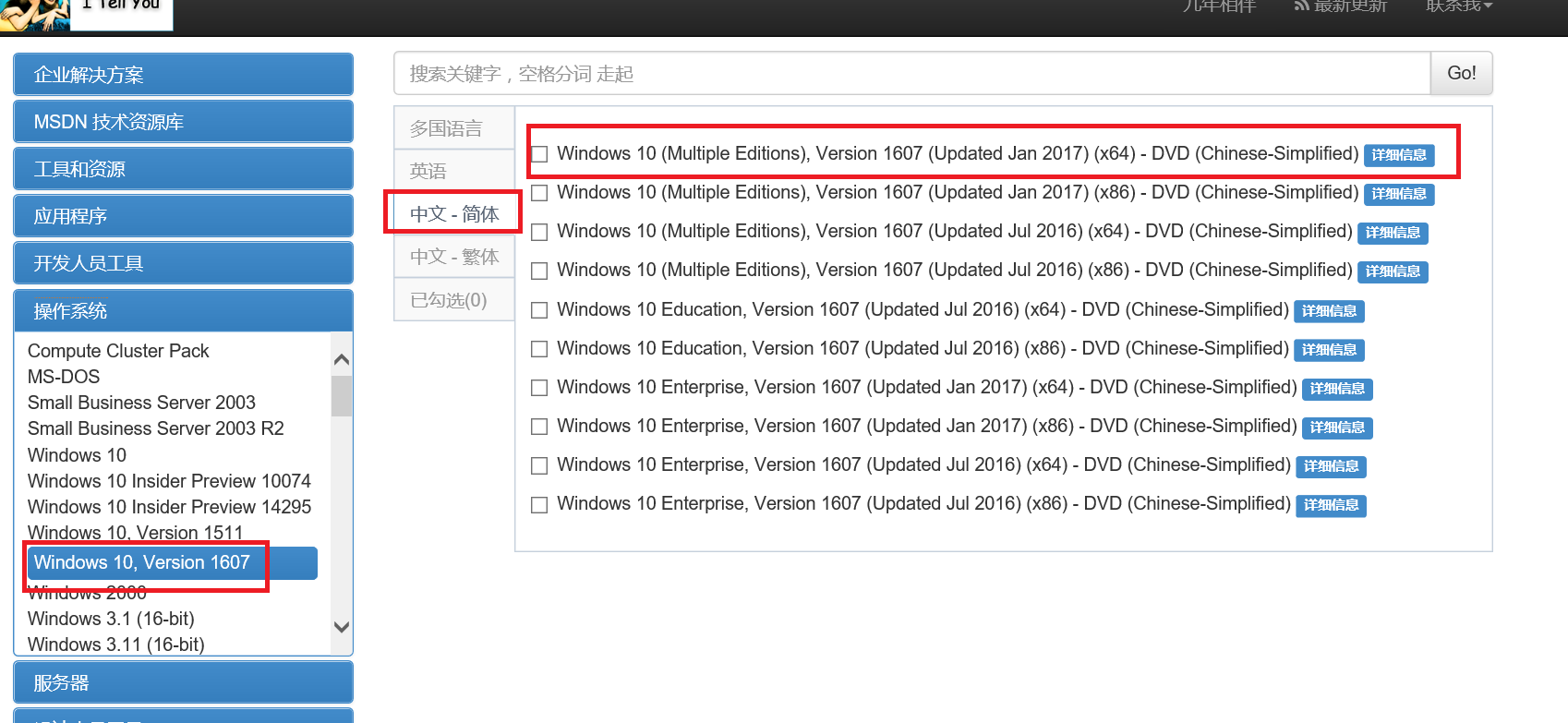
Task: Select Windows 3.11 (16-bit)
Action: [116, 645]
